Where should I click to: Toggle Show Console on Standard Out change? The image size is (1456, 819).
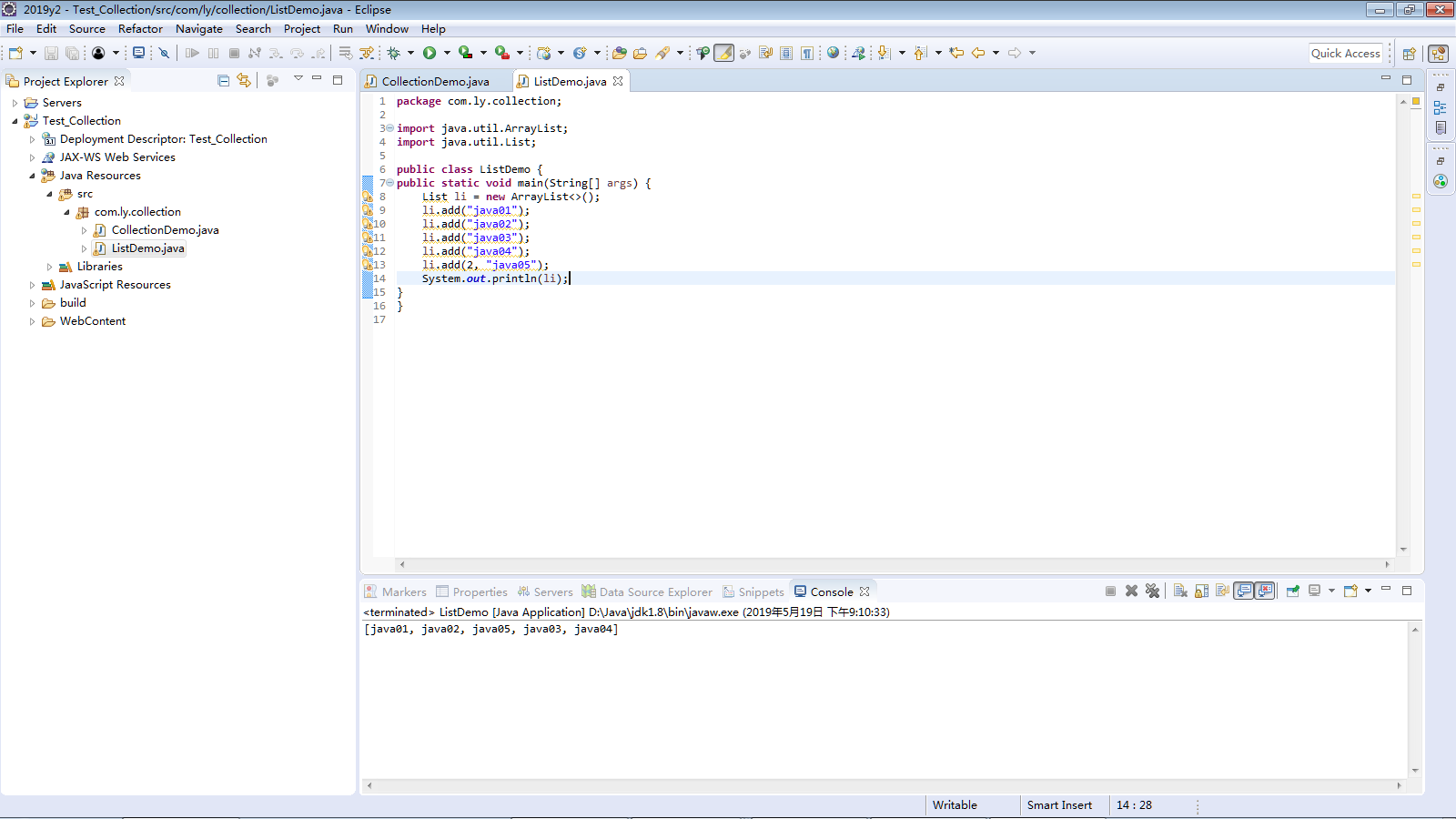point(1243,591)
